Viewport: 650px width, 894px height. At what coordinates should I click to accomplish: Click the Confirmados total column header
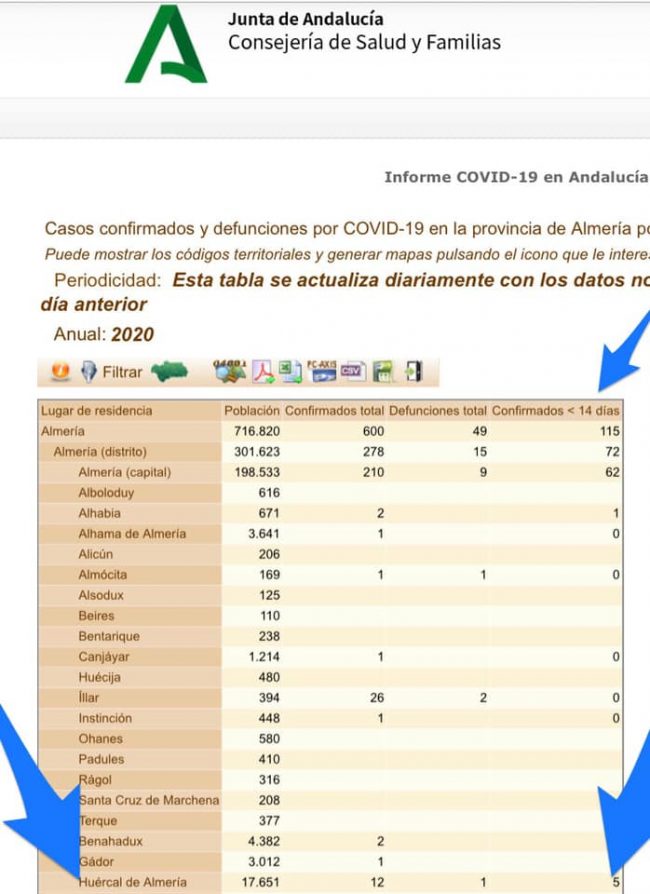click(x=333, y=411)
